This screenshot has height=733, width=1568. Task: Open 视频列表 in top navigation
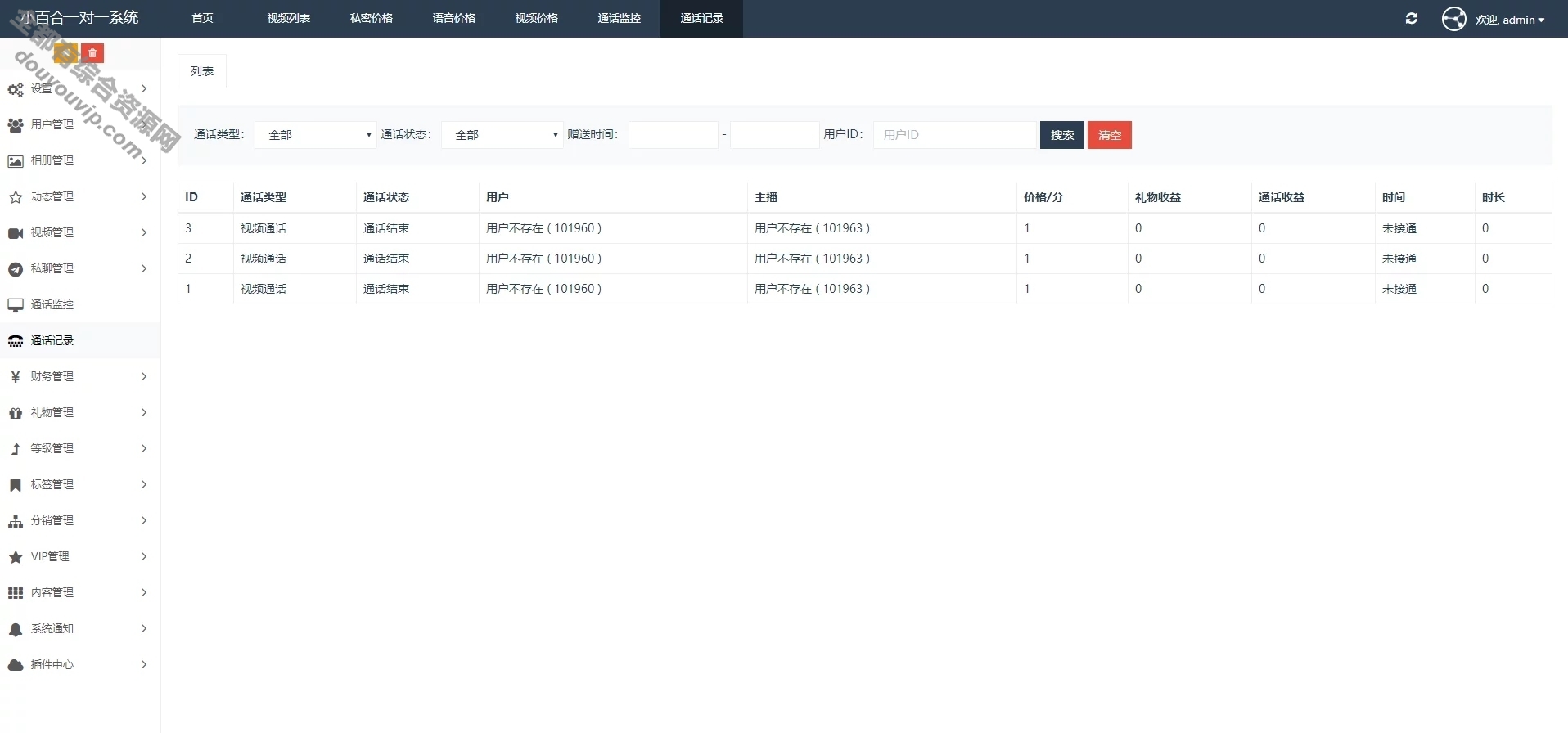click(289, 18)
